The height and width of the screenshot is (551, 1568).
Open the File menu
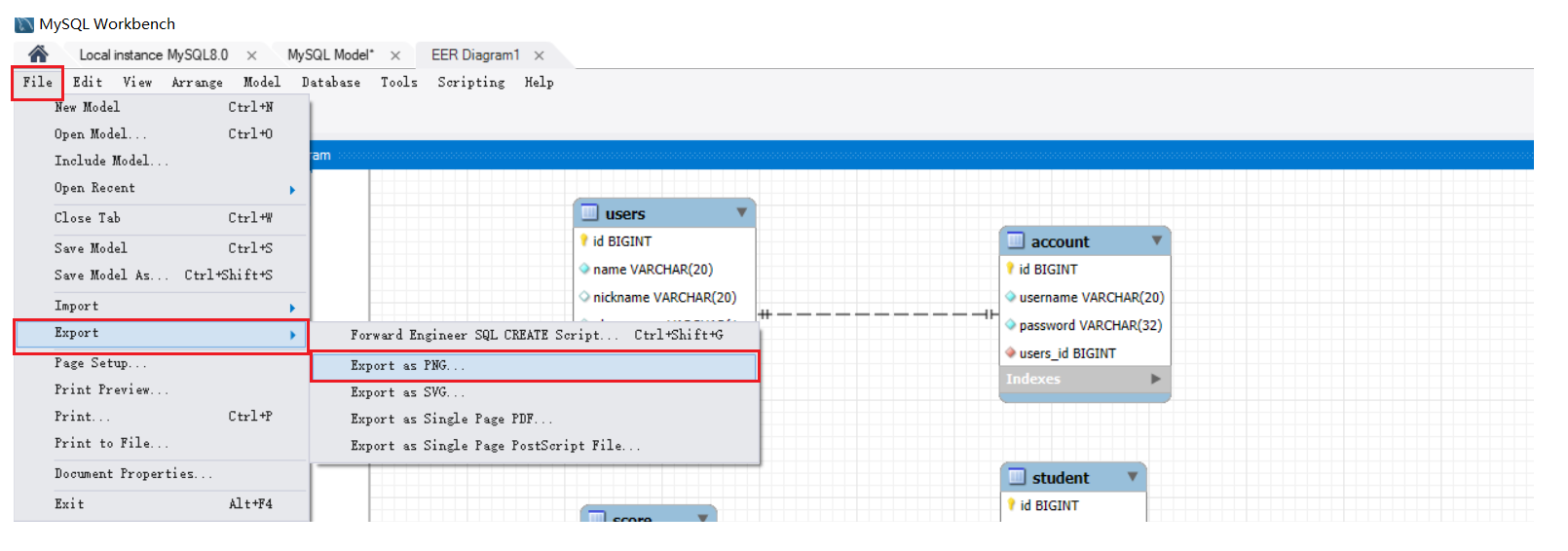[x=38, y=83]
